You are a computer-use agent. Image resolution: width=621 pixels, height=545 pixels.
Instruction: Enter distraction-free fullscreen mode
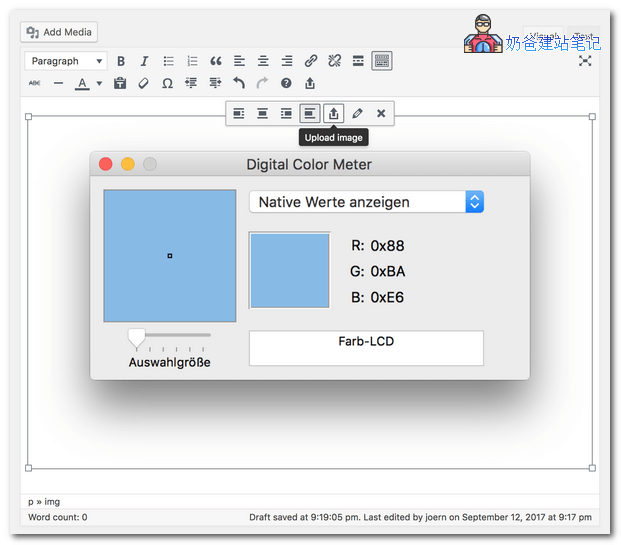[x=585, y=61]
